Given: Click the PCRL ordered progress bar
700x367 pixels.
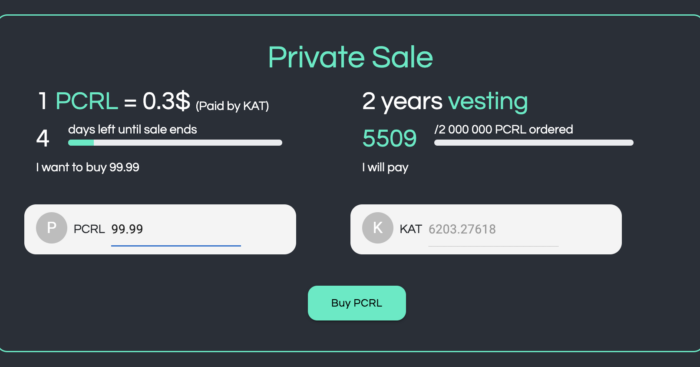Looking at the screenshot, I should point(533,143).
